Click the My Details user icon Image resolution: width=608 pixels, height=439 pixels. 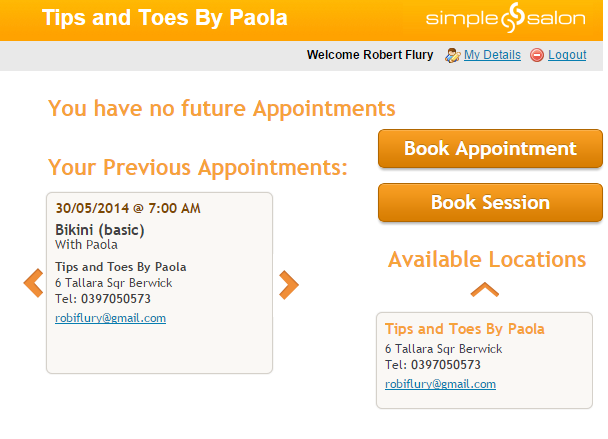pyautogui.click(x=452, y=55)
